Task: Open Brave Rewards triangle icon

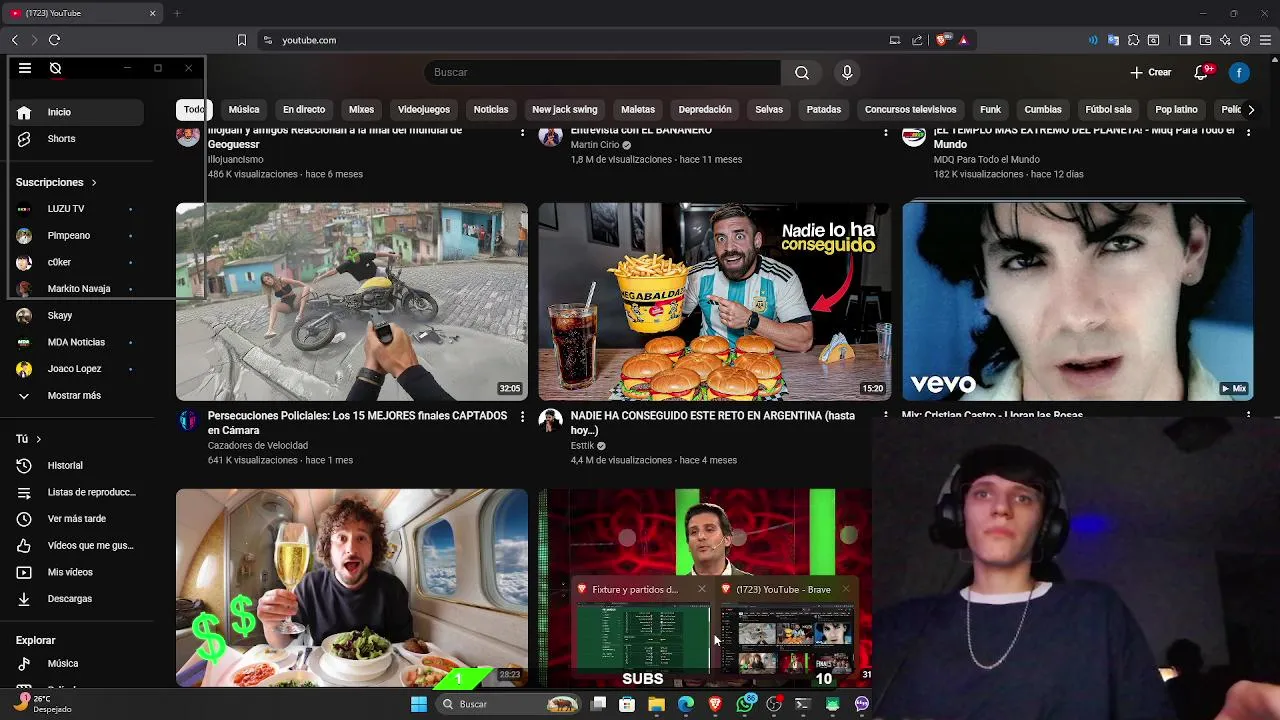Action: pos(963,40)
